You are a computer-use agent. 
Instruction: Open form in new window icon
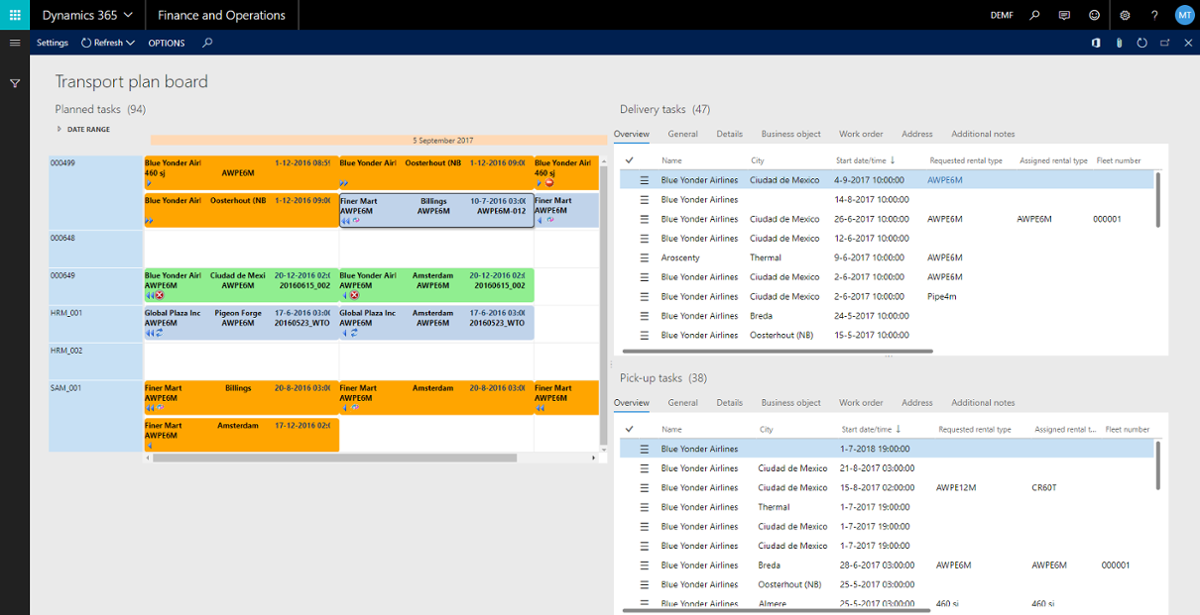tap(1165, 43)
